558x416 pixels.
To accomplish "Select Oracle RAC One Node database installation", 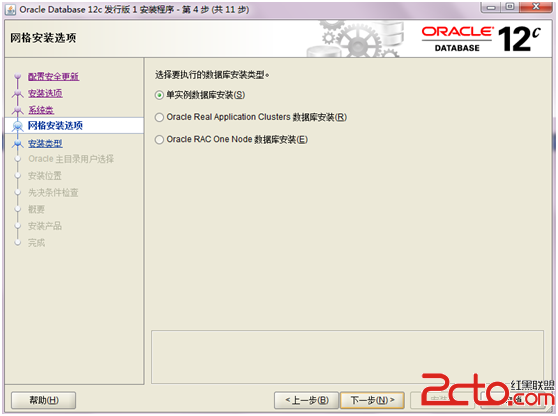I will [x=159, y=139].
